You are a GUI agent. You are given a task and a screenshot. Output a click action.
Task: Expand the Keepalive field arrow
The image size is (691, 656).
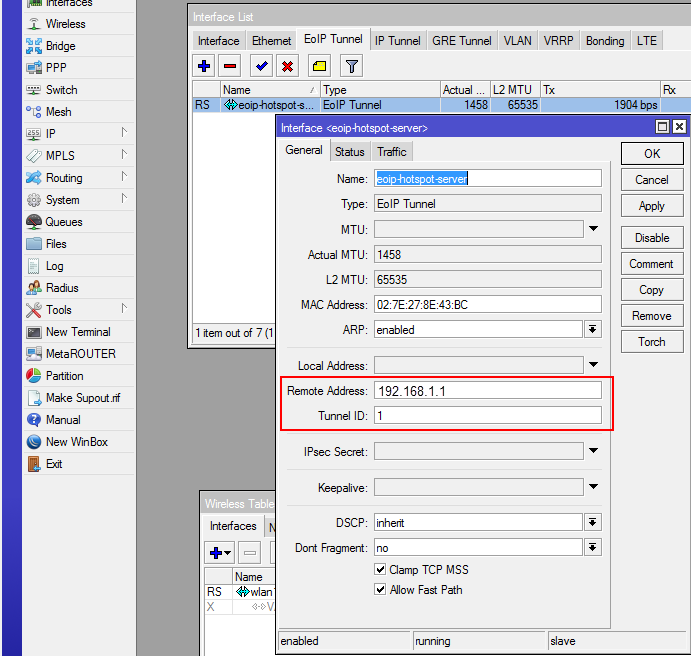click(x=593, y=486)
